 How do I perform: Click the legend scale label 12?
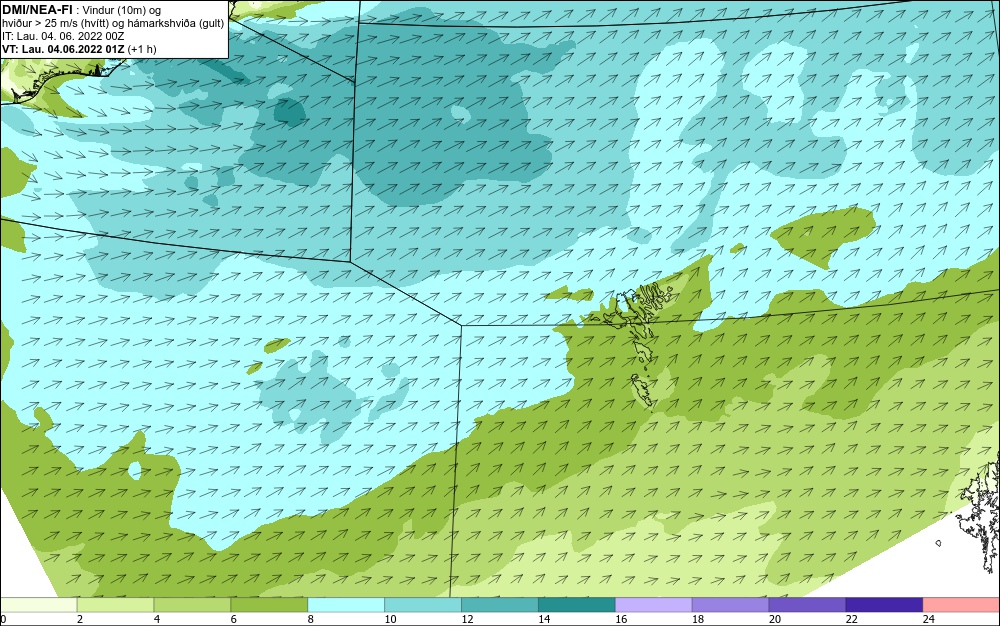point(467,619)
